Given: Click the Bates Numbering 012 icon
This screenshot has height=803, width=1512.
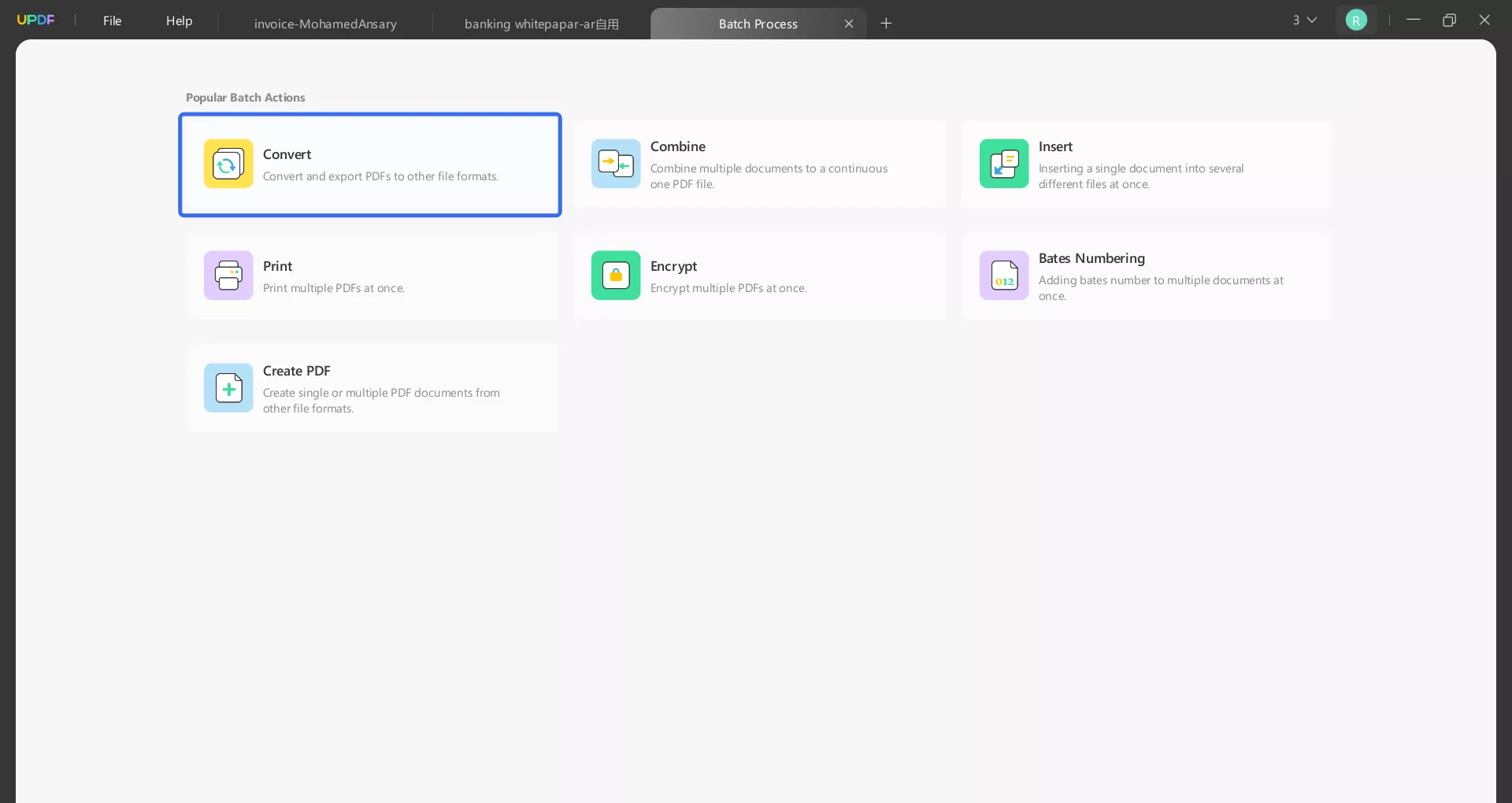Looking at the screenshot, I should [x=1004, y=276].
